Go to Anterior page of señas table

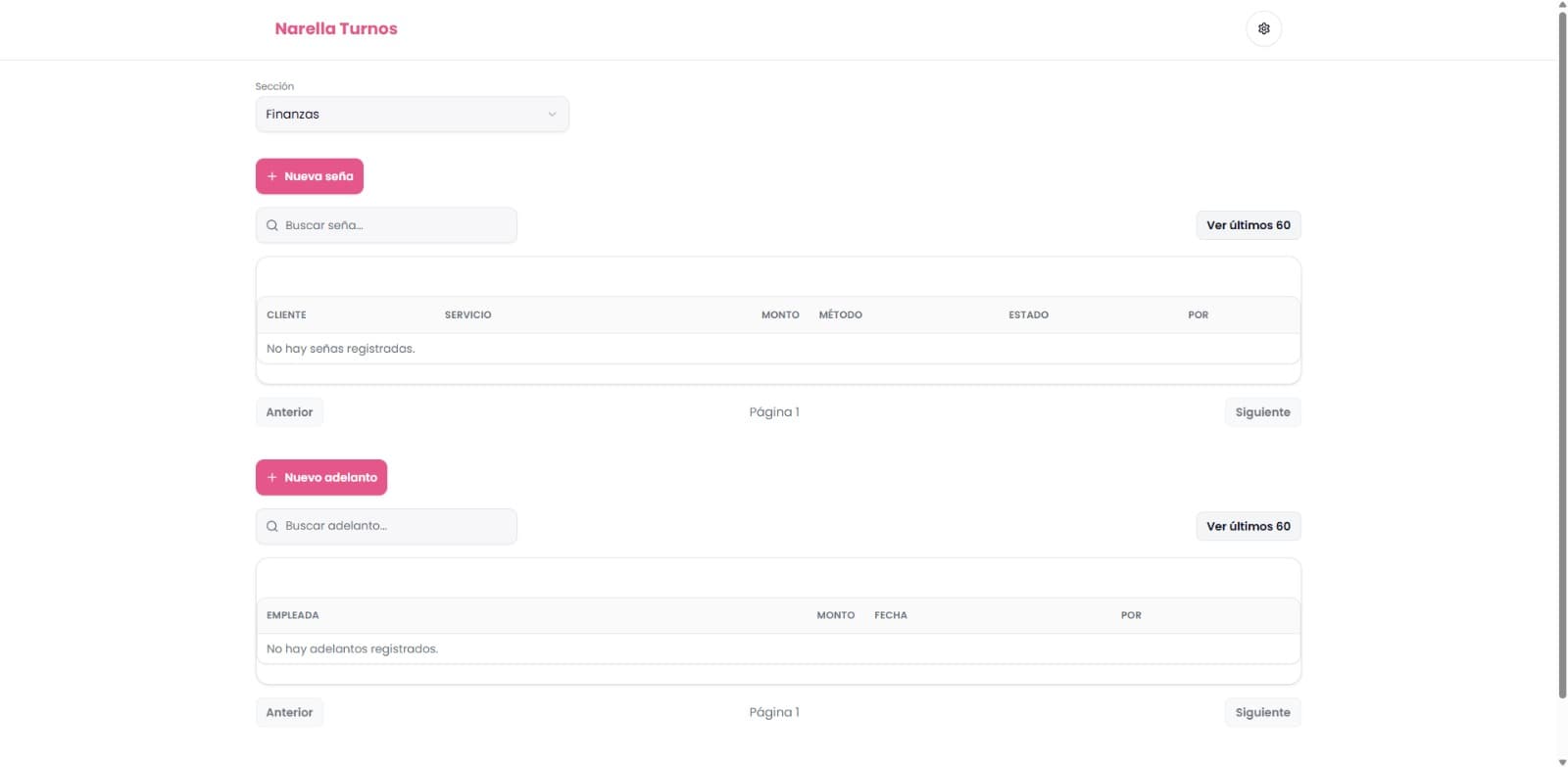pyautogui.click(x=289, y=412)
